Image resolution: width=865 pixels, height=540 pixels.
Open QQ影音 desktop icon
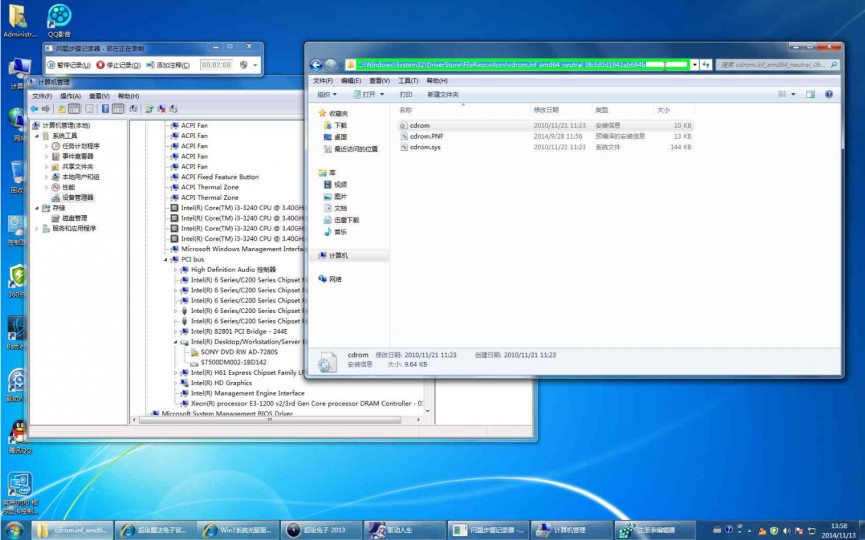(59, 20)
